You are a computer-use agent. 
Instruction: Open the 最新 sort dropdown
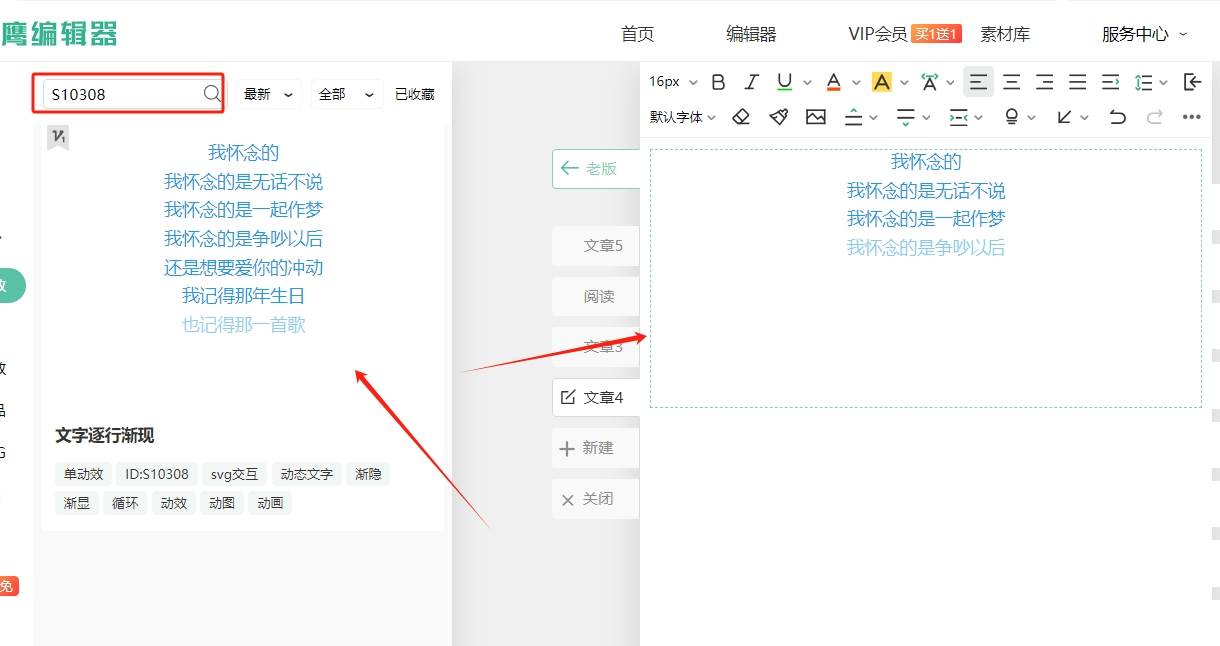268,94
